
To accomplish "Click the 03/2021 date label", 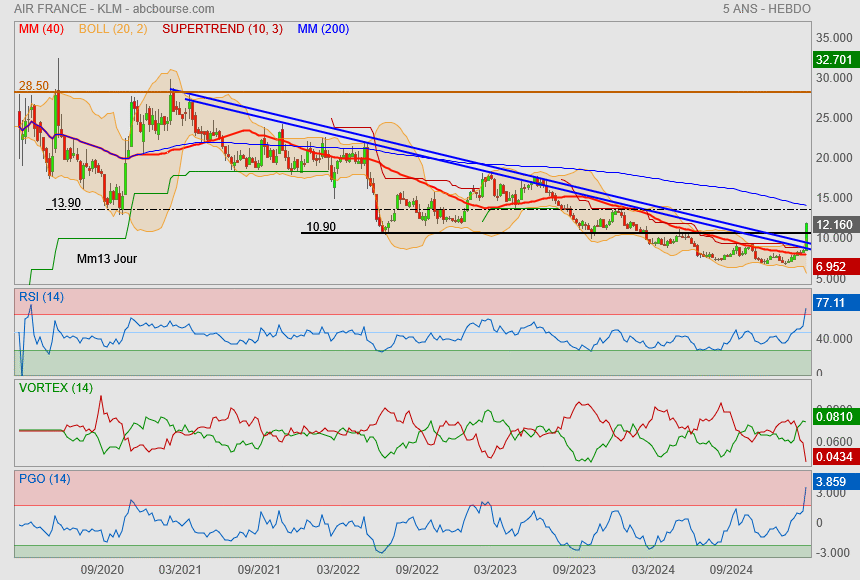I will 180,570.
